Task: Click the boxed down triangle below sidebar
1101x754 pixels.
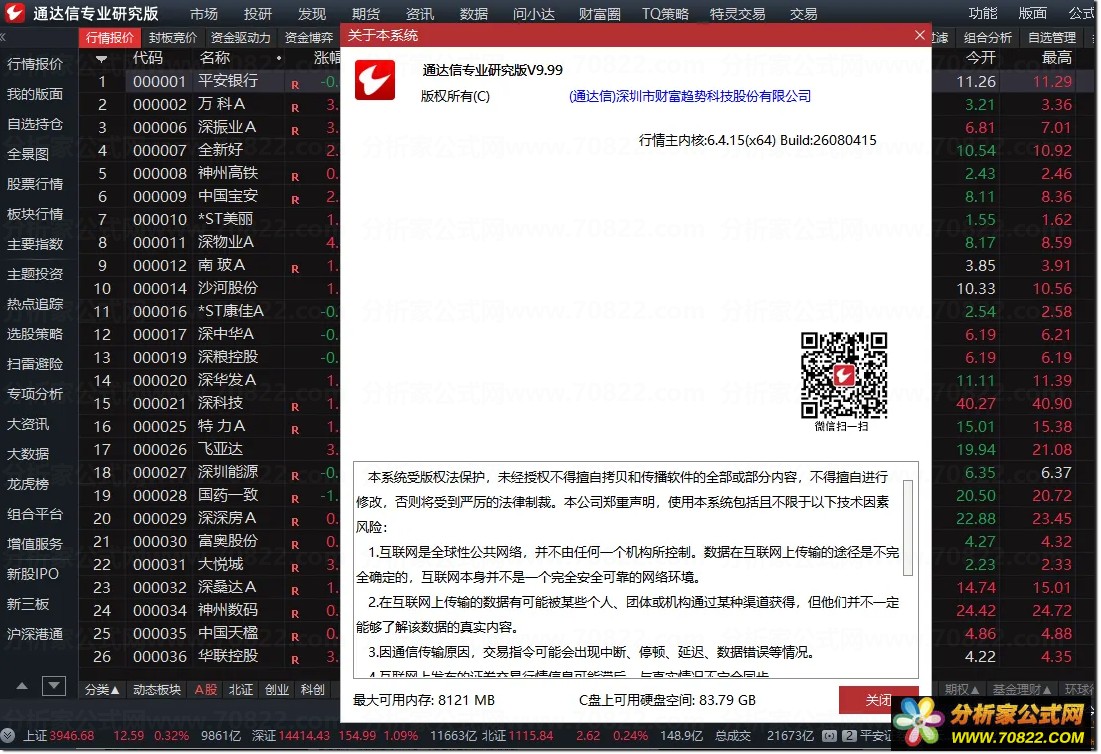Action: (54, 686)
